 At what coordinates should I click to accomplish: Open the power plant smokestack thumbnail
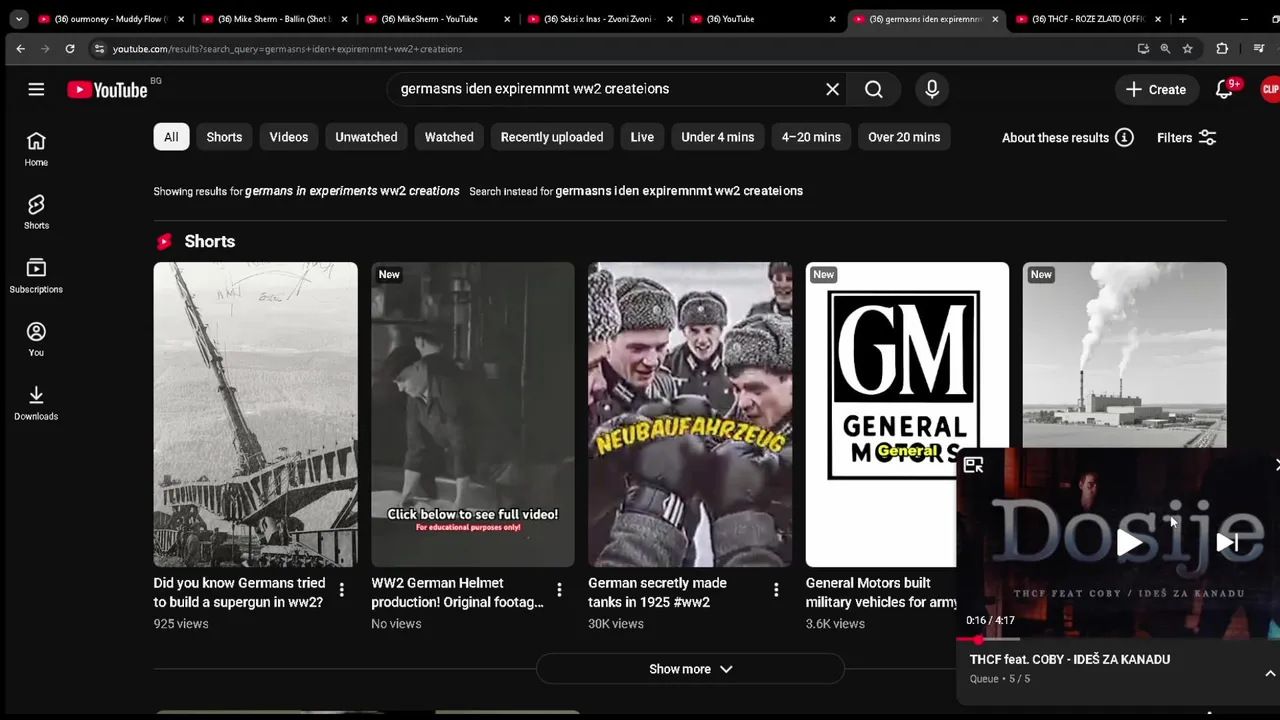[x=1124, y=355]
